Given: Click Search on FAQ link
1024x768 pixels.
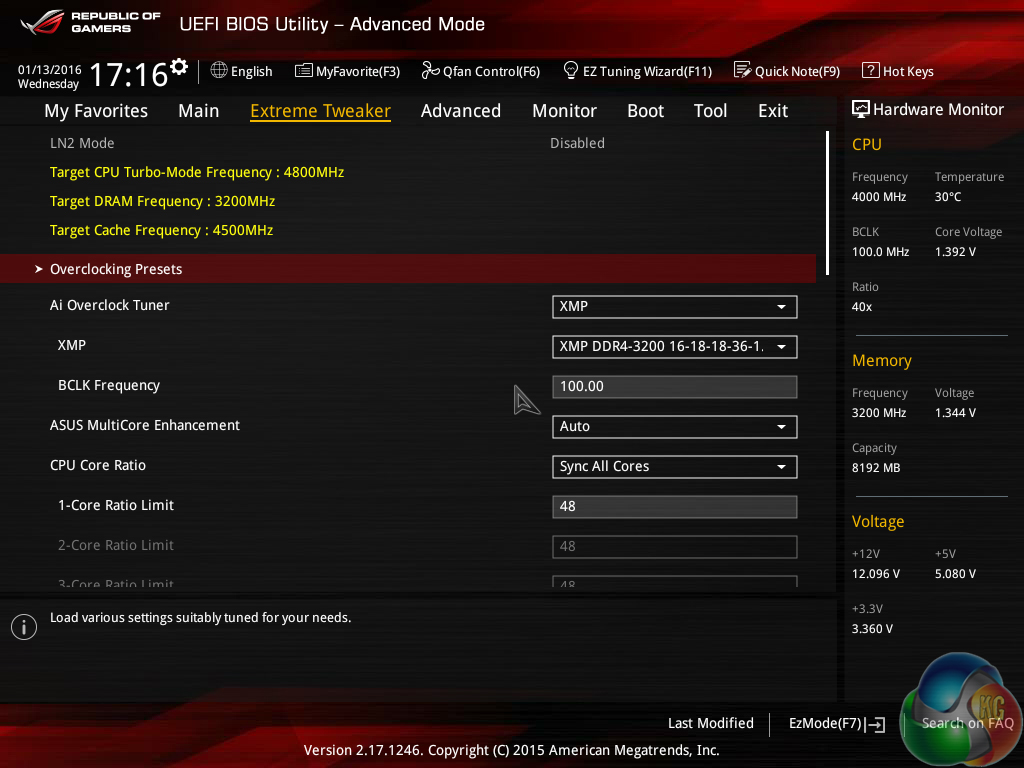Looking at the screenshot, I should pyautogui.click(x=967, y=723).
